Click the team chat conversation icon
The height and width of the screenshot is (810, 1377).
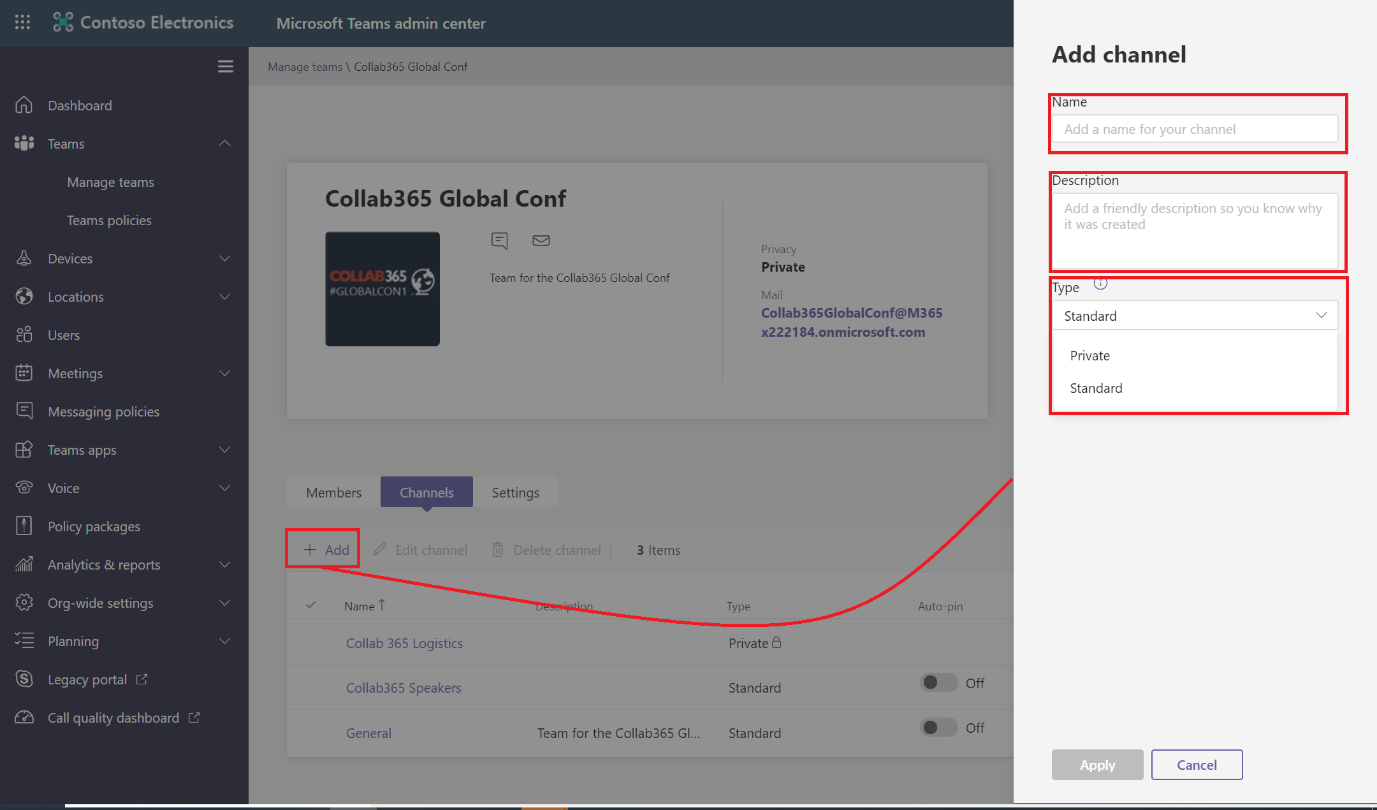(x=500, y=241)
